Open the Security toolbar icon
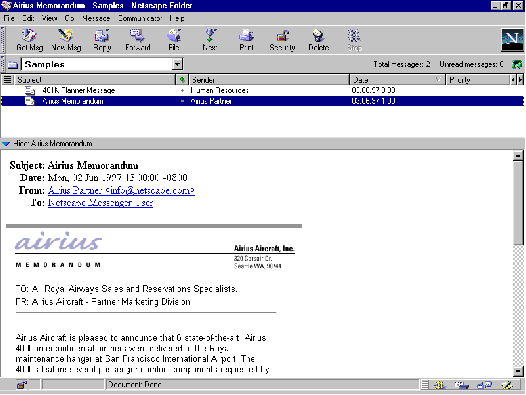 pyautogui.click(x=282, y=40)
